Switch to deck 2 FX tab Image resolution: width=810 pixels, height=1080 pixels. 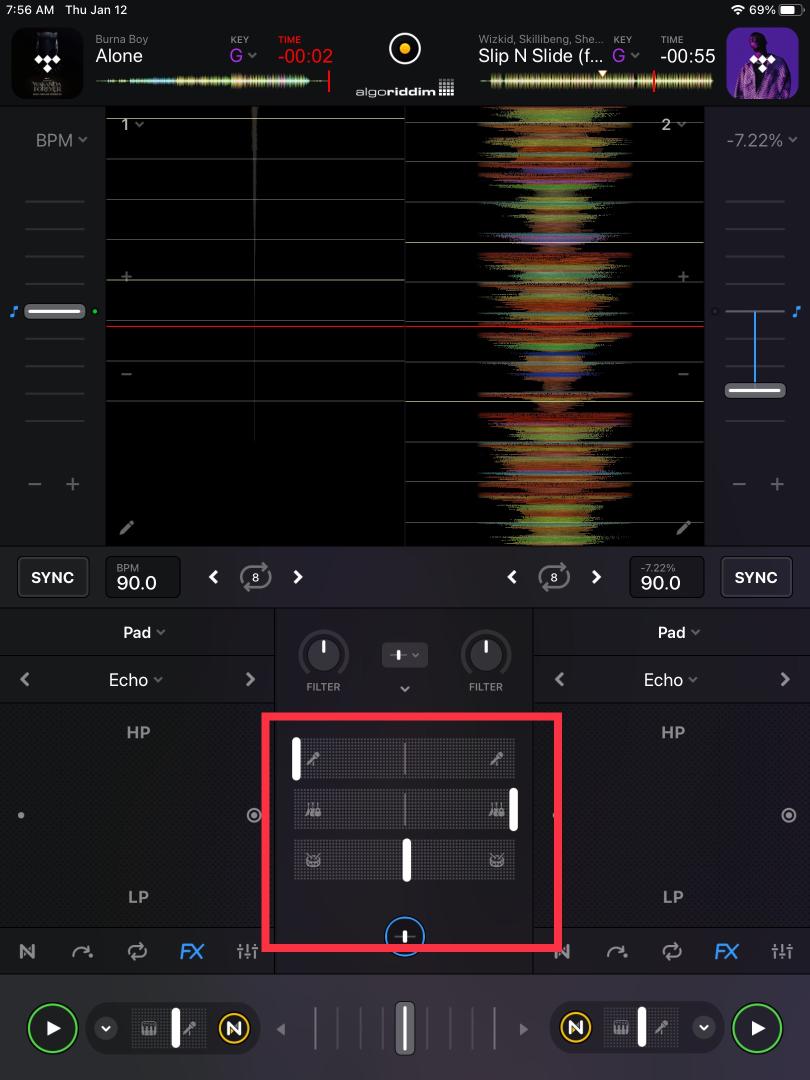(x=726, y=952)
